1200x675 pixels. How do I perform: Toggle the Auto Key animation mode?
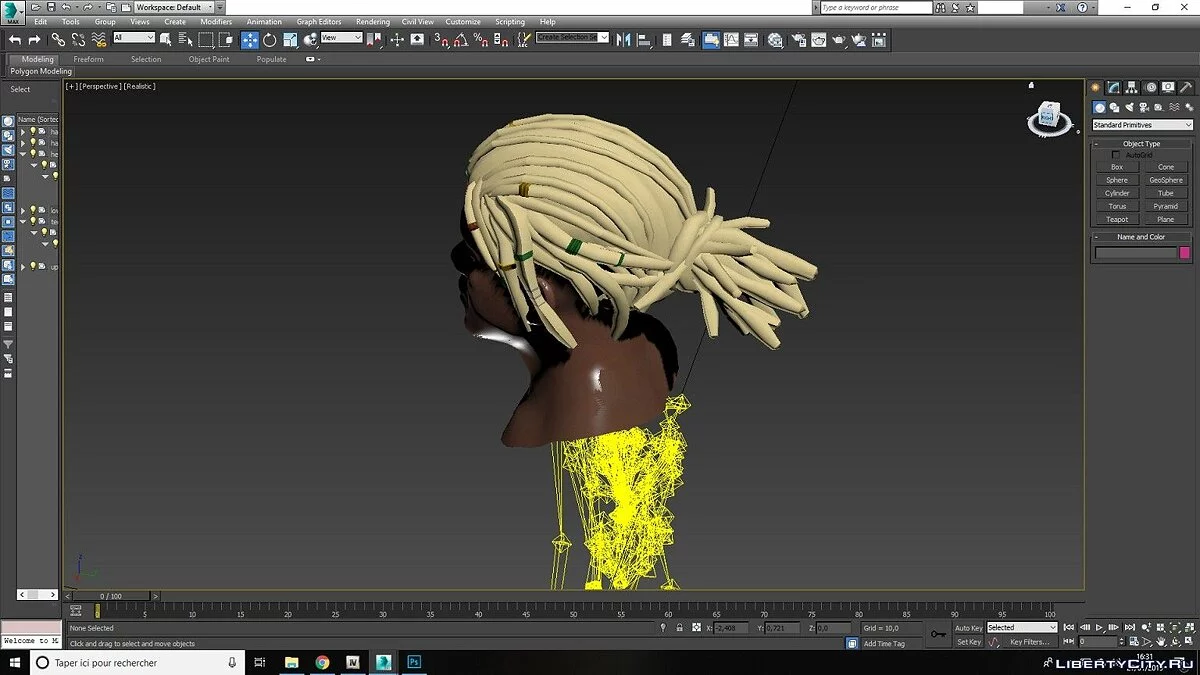point(968,628)
